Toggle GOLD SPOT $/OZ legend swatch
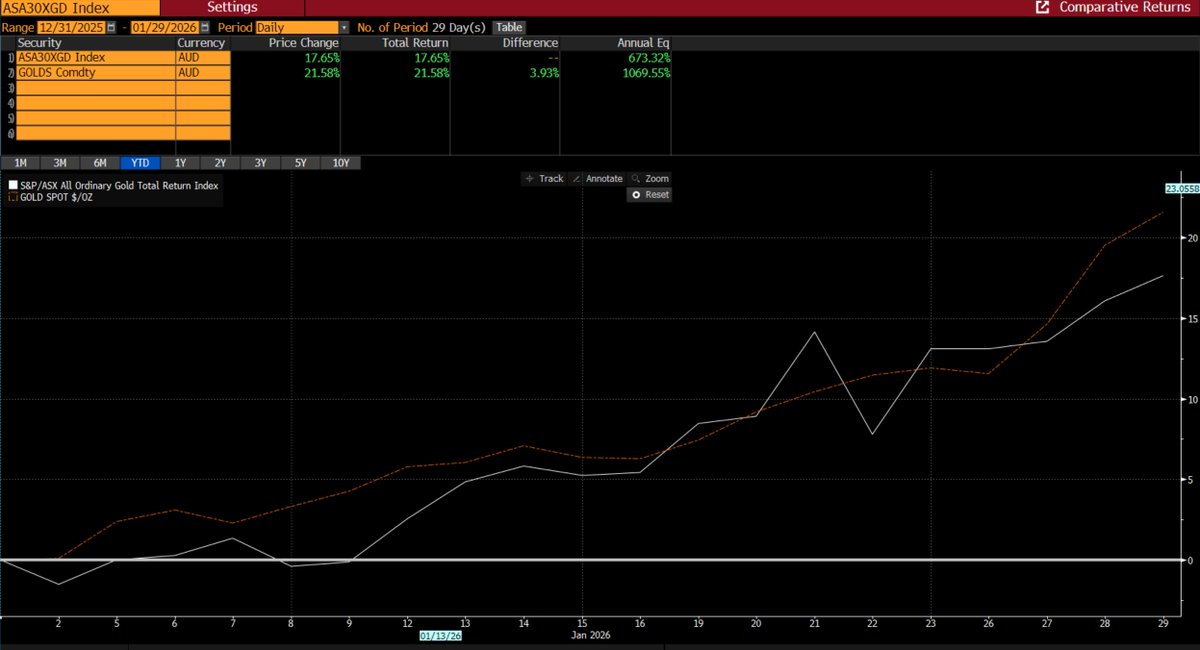This screenshot has height=650, width=1200. 12,197
